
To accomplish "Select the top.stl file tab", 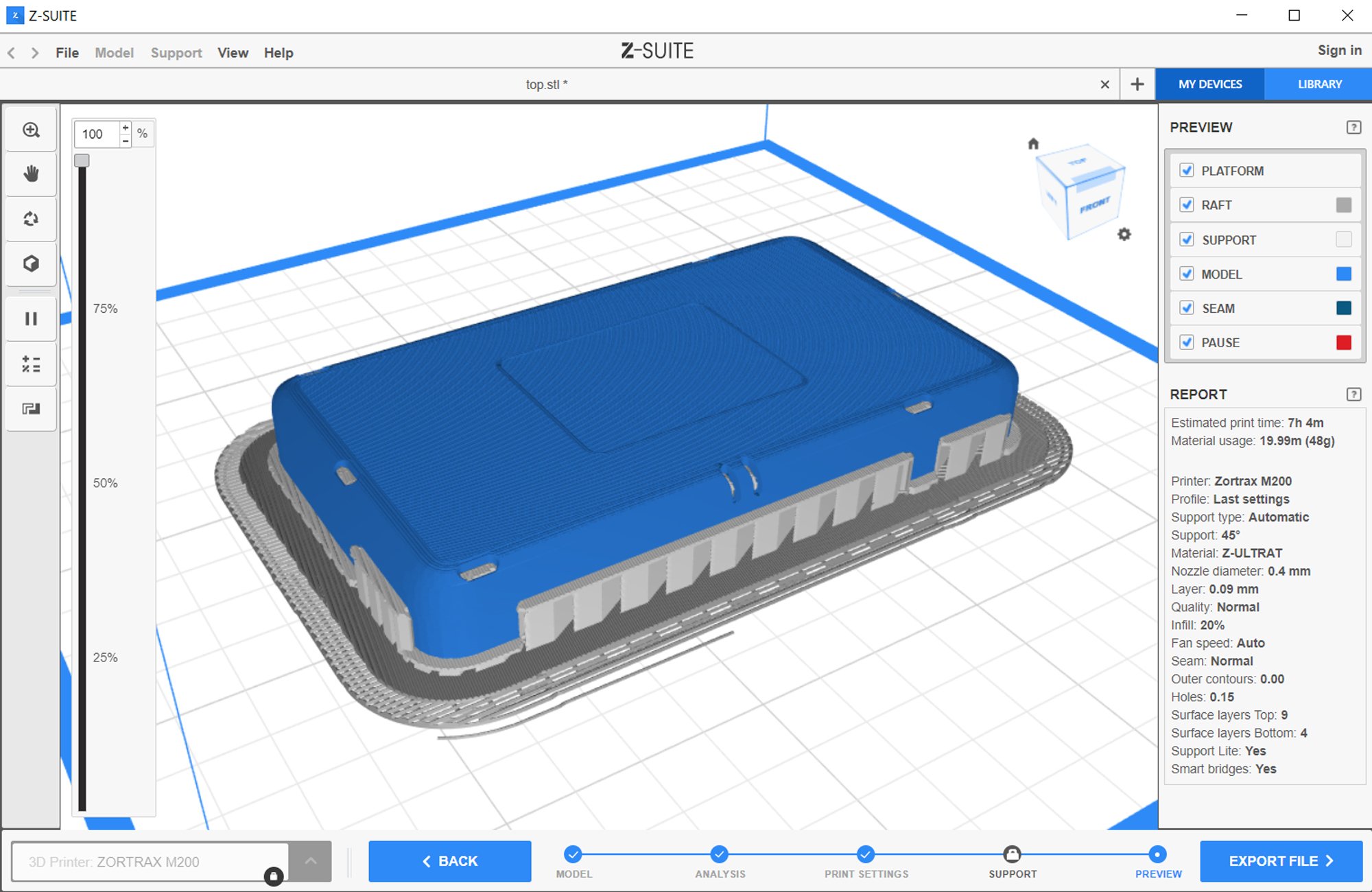I will coord(547,84).
